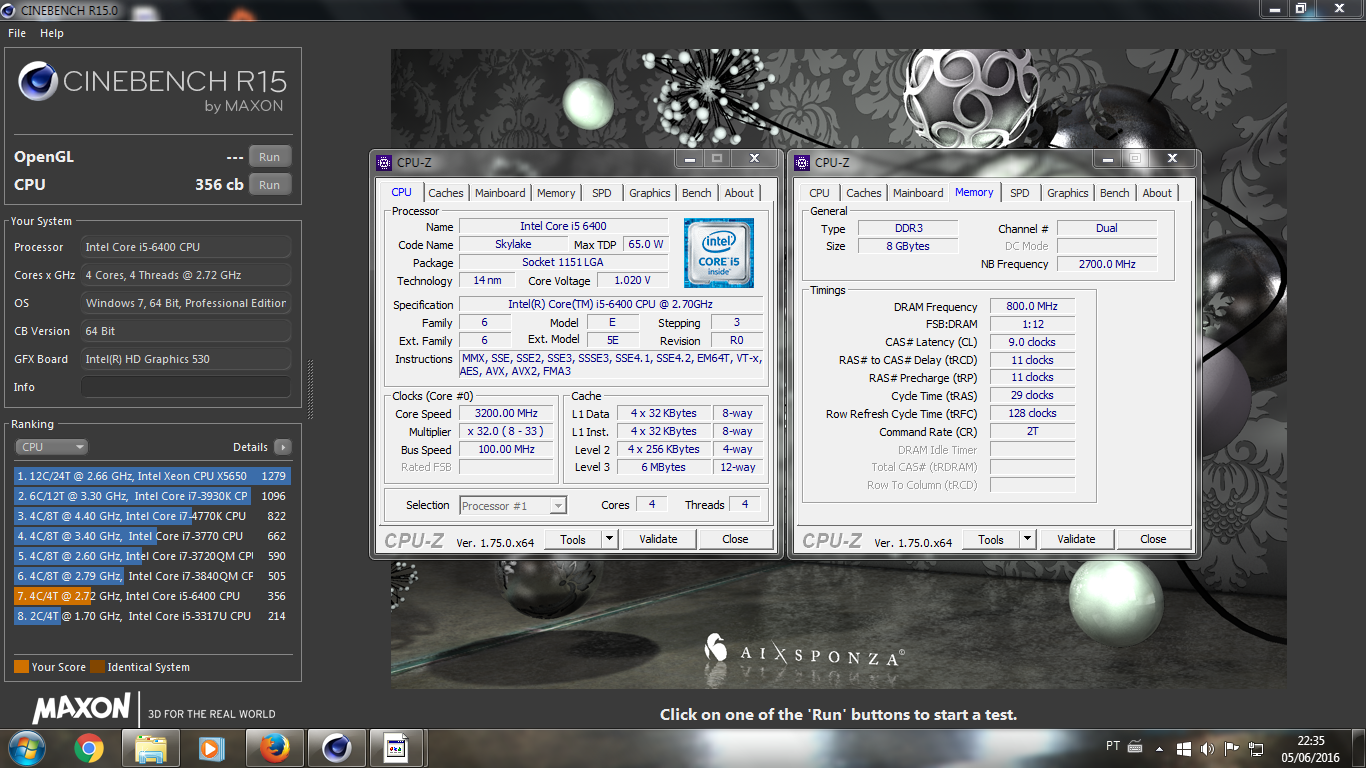Open network connection tray icon
Viewport: 1366px width, 768px height.
pyautogui.click(x=1255, y=748)
